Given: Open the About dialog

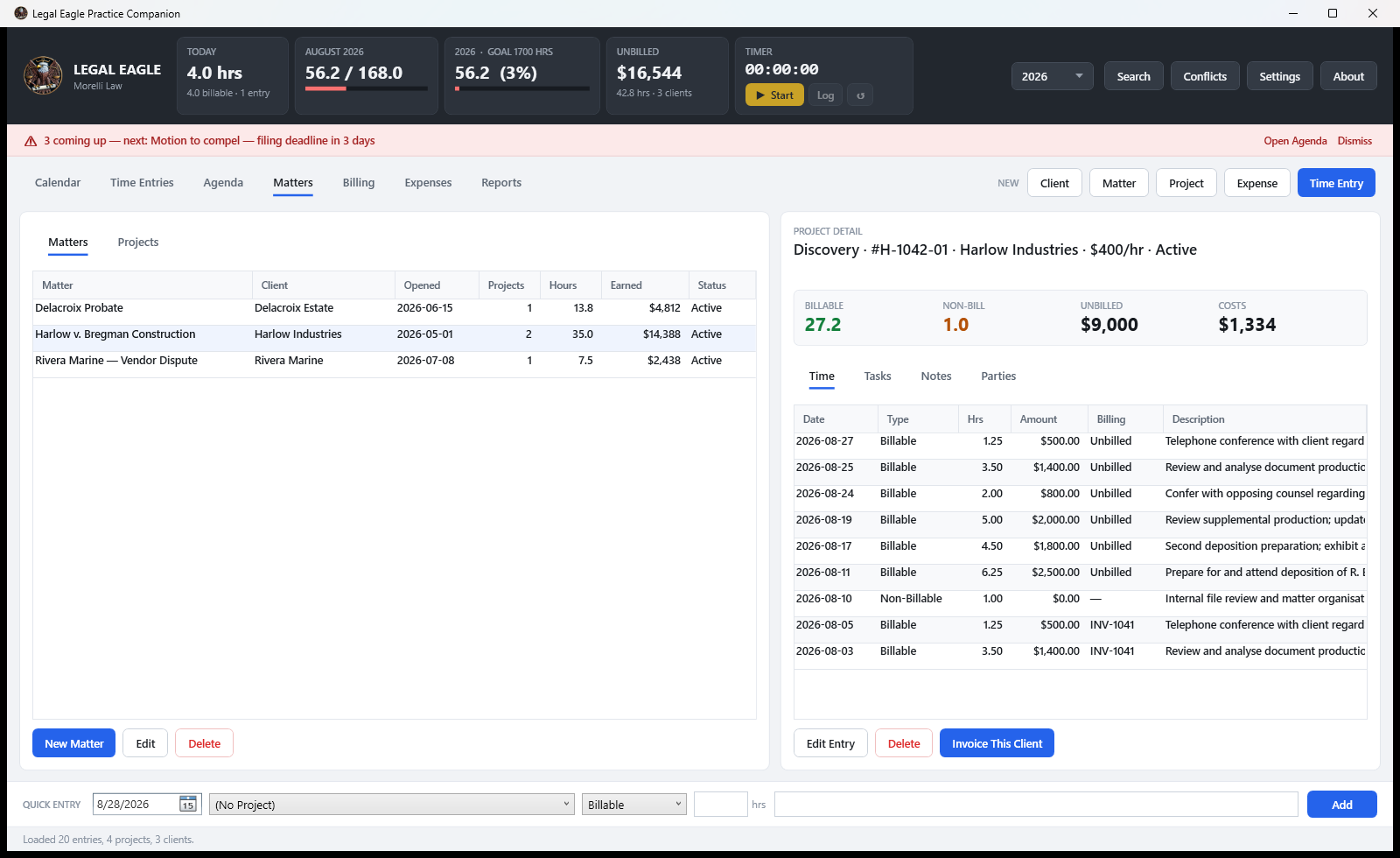Looking at the screenshot, I should [1348, 76].
